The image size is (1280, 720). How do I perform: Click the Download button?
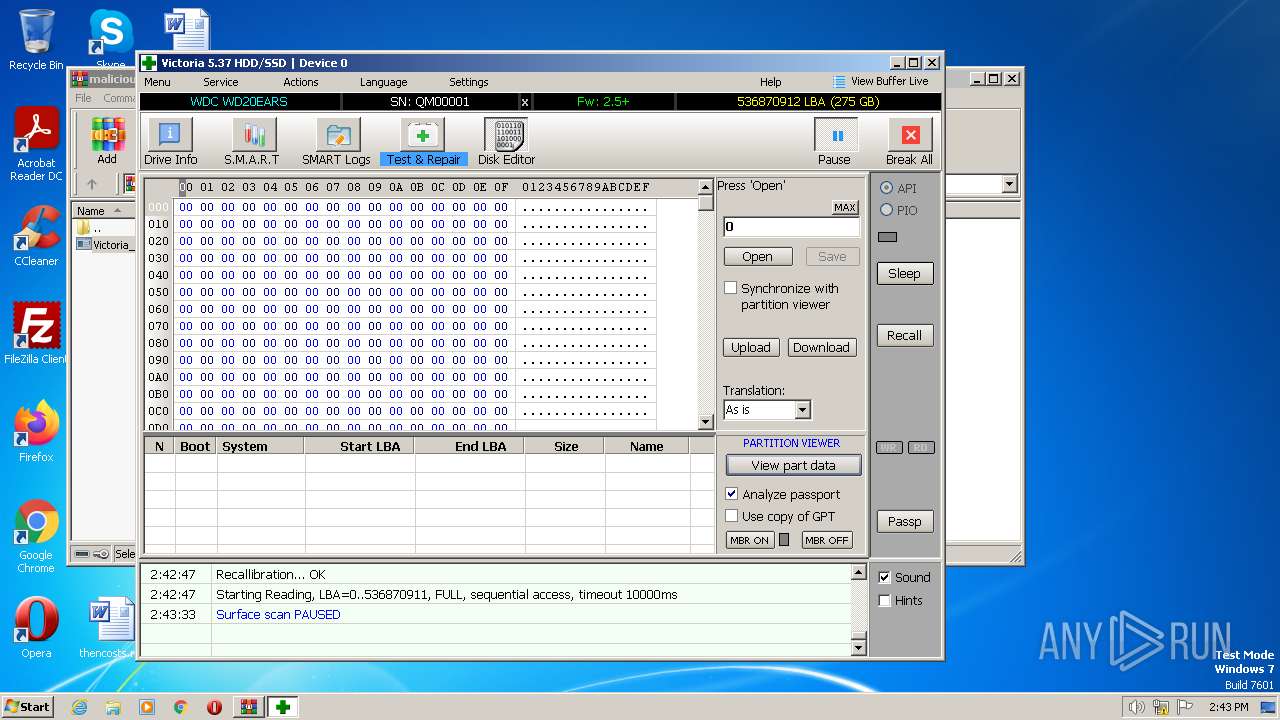(x=821, y=347)
